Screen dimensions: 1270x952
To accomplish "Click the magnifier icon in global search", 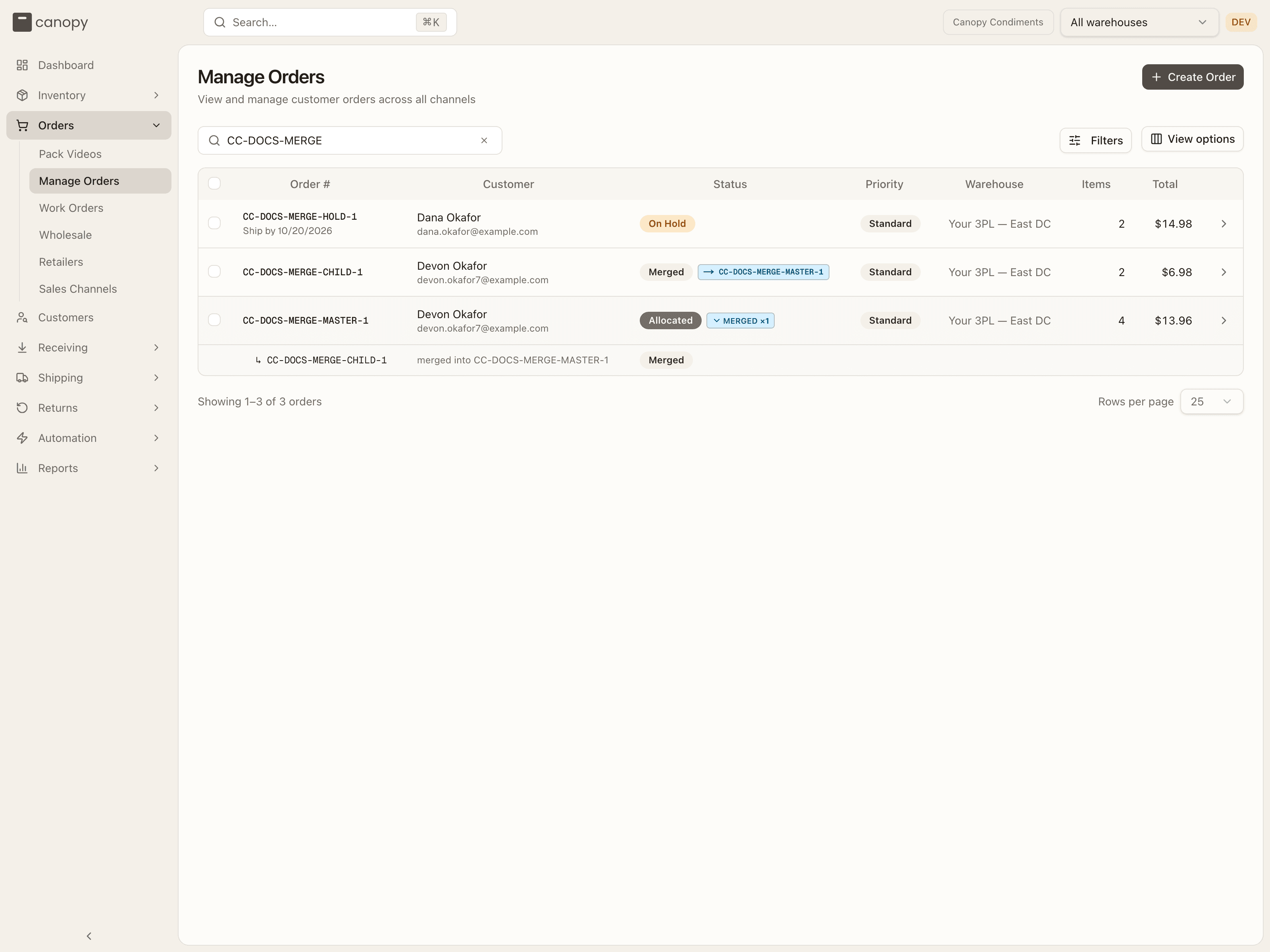I will pyautogui.click(x=220, y=22).
